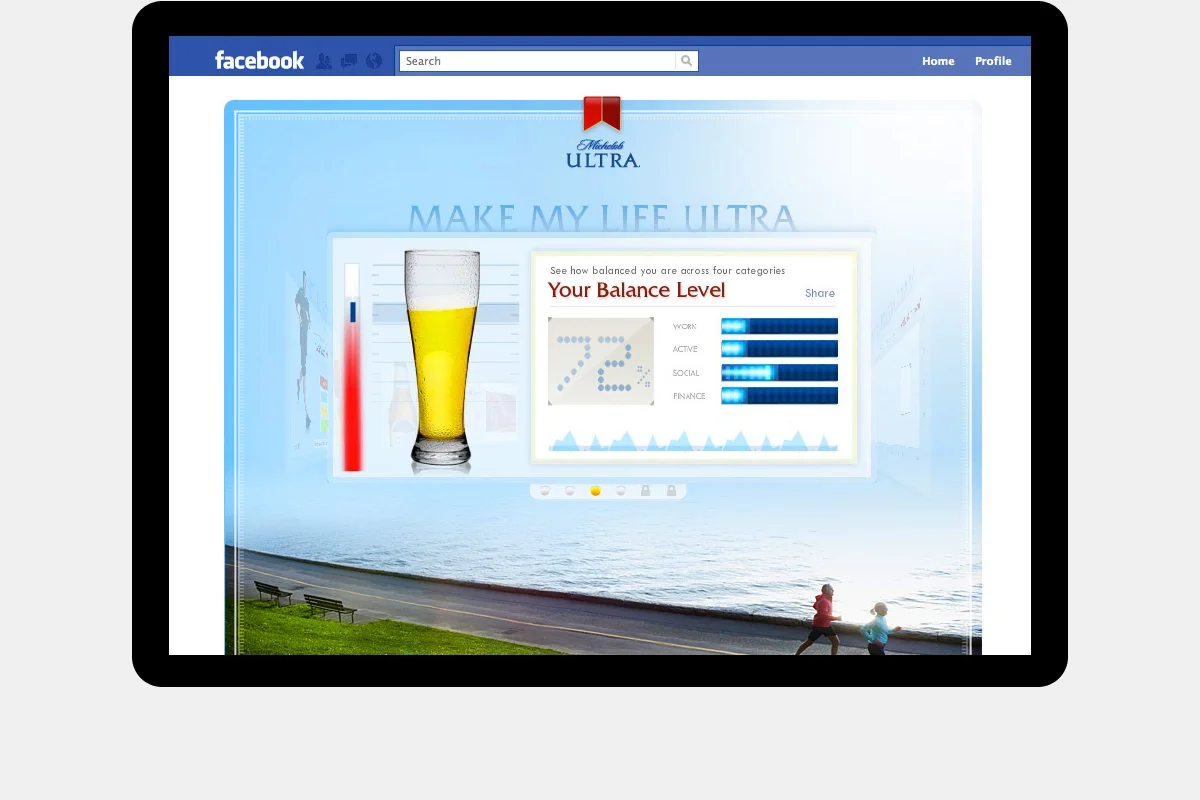The image size is (1200, 800).
Task: Click the WORK progress bar
Action: (779, 326)
